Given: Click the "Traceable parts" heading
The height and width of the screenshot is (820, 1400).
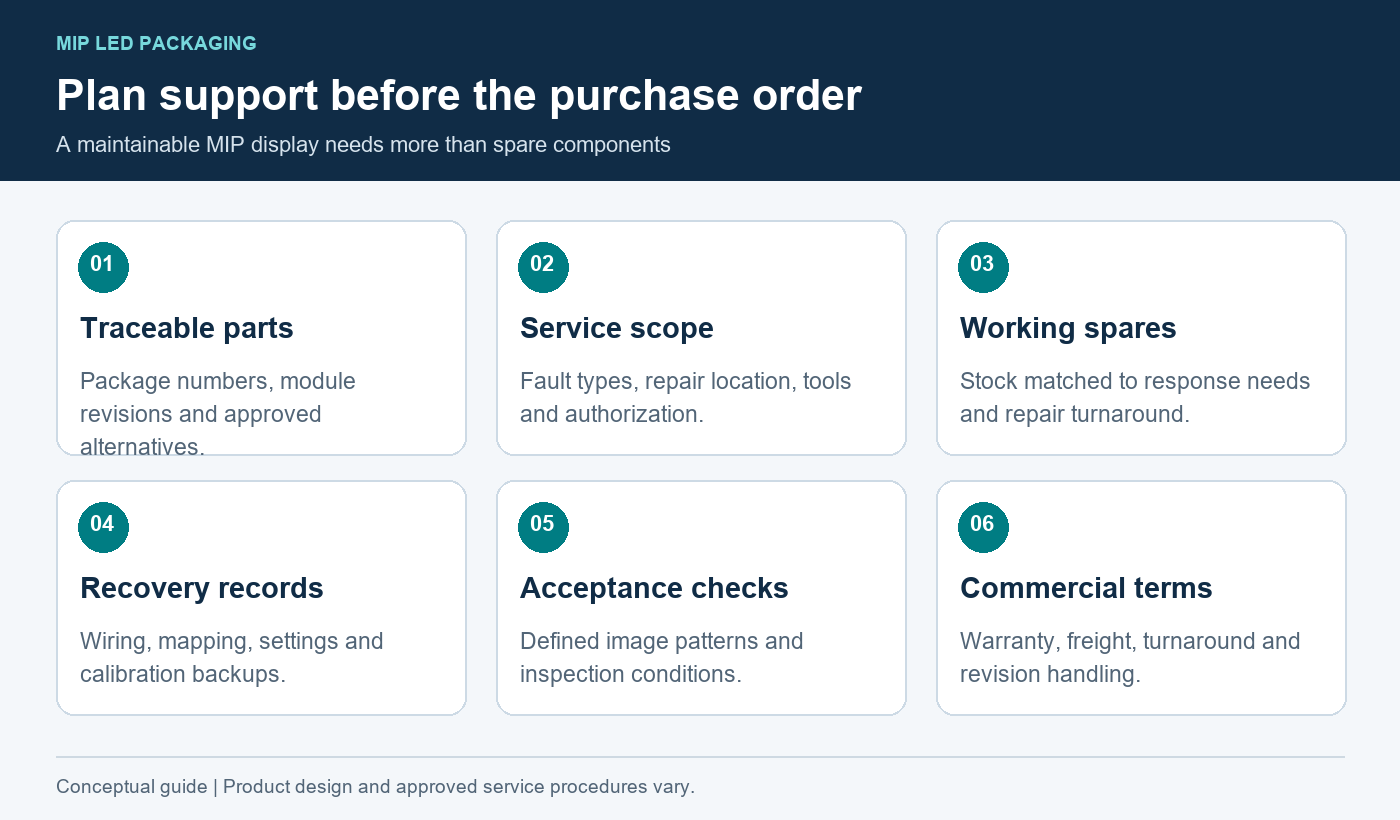Looking at the screenshot, I should [x=187, y=328].
